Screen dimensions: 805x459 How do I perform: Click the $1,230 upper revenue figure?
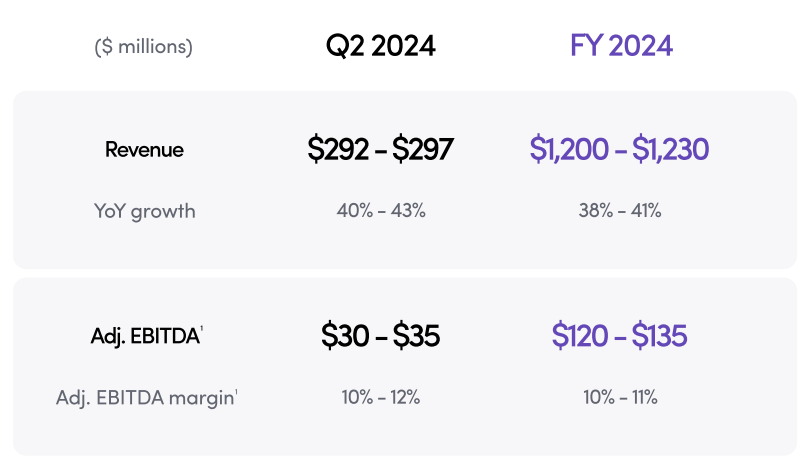(x=671, y=150)
